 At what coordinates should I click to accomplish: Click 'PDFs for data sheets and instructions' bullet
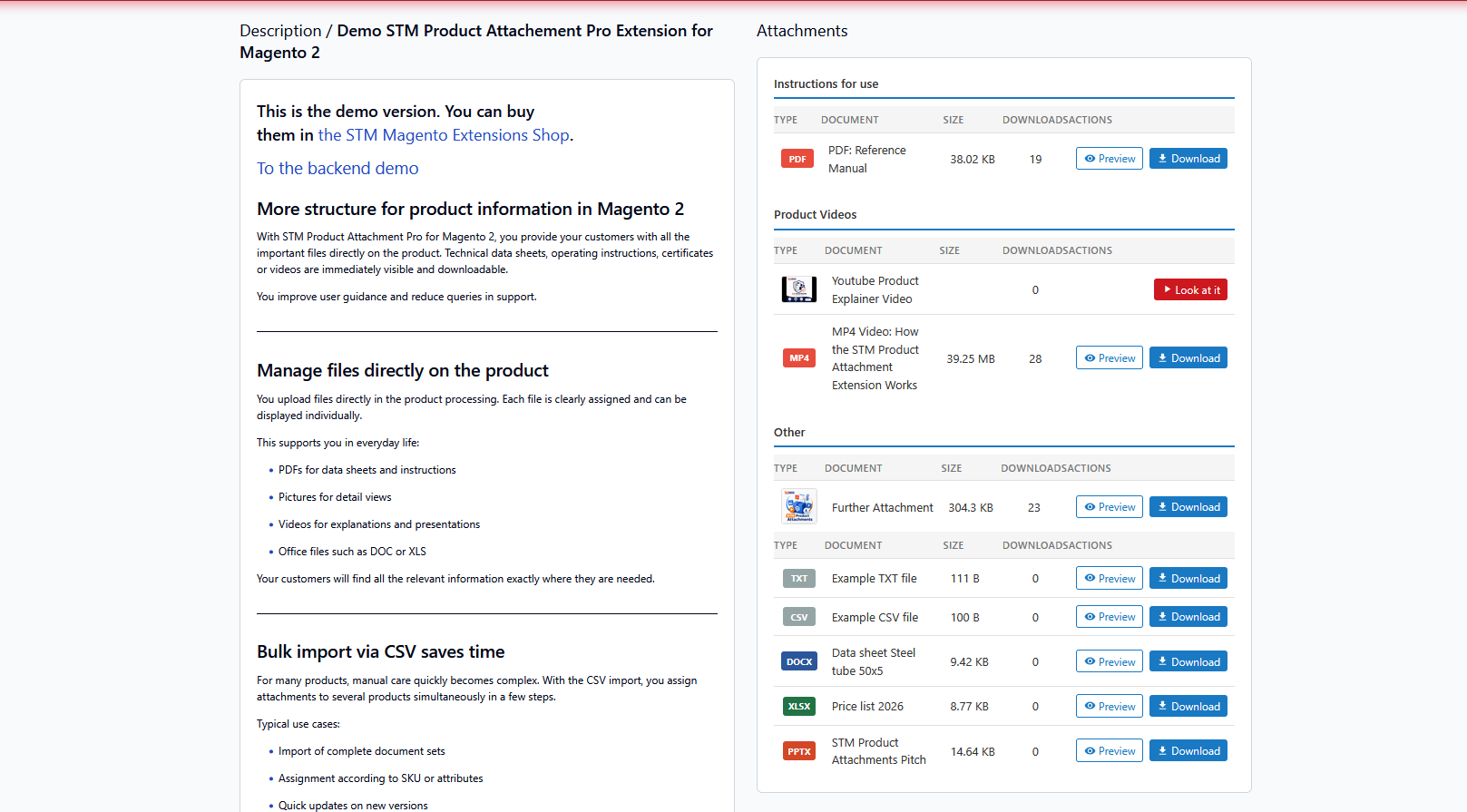367,470
